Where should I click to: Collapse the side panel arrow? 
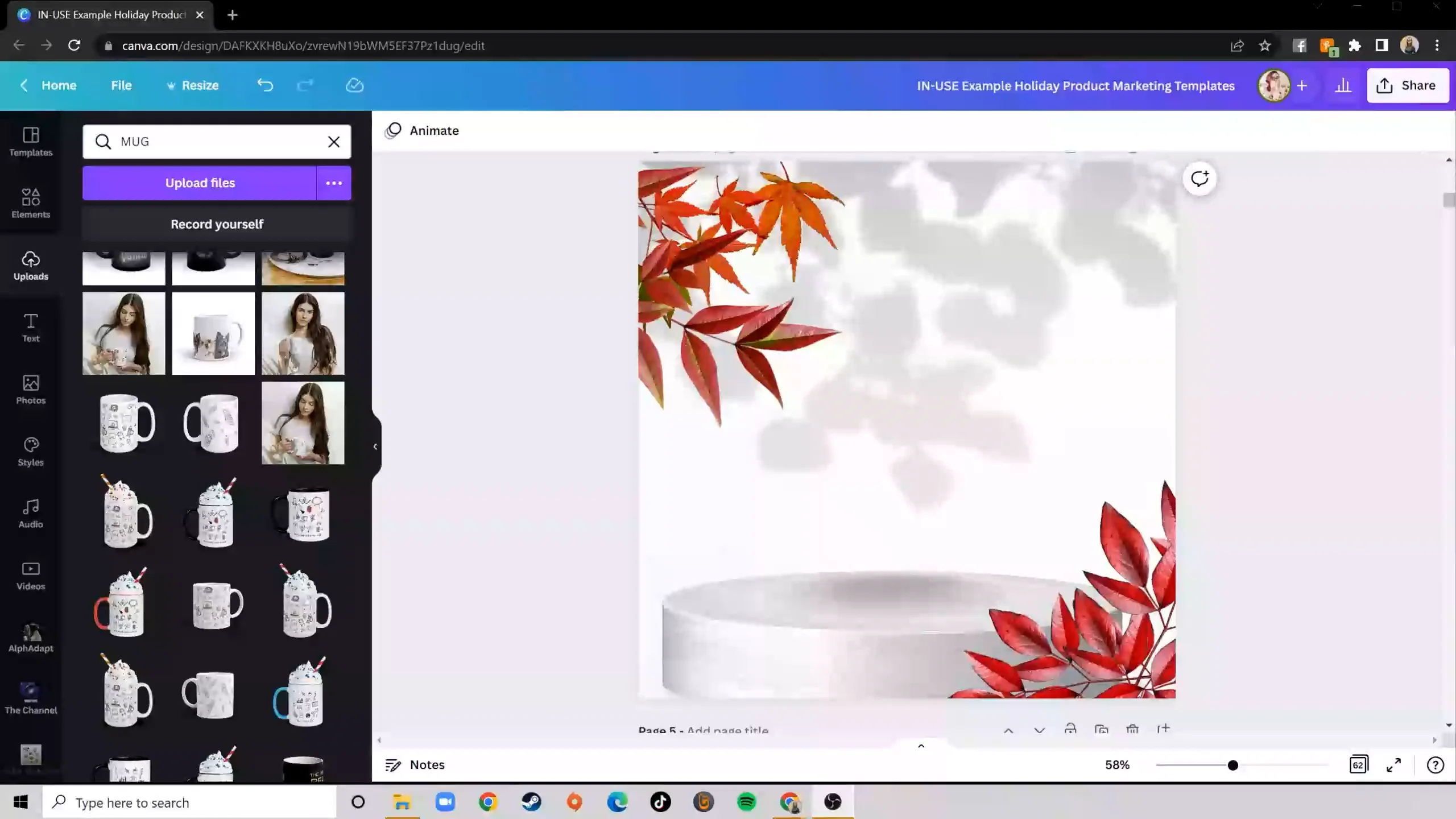point(375,446)
